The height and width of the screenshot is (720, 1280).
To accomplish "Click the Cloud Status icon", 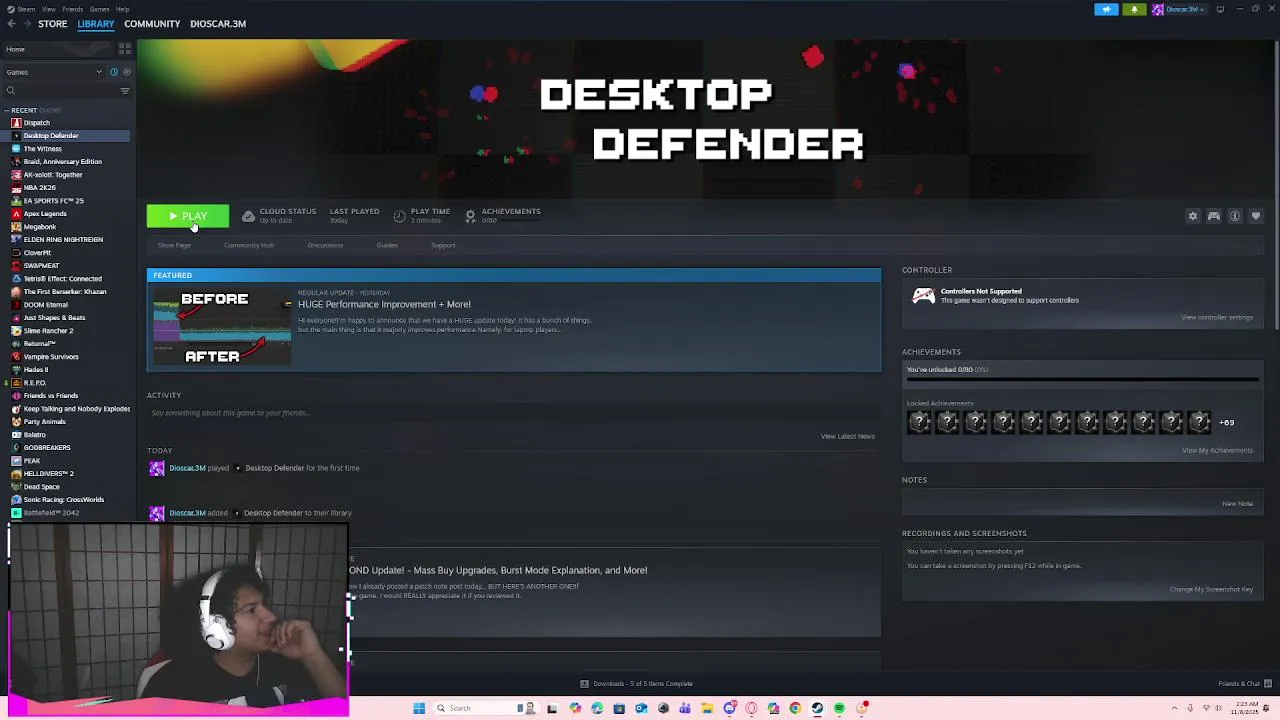I will [248, 216].
